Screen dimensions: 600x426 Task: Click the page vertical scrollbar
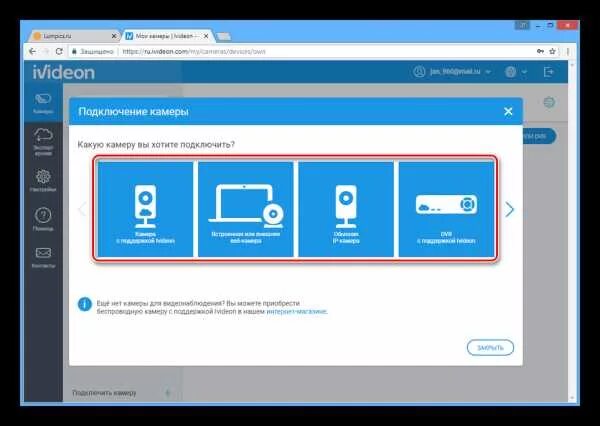click(x=572, y=231)
